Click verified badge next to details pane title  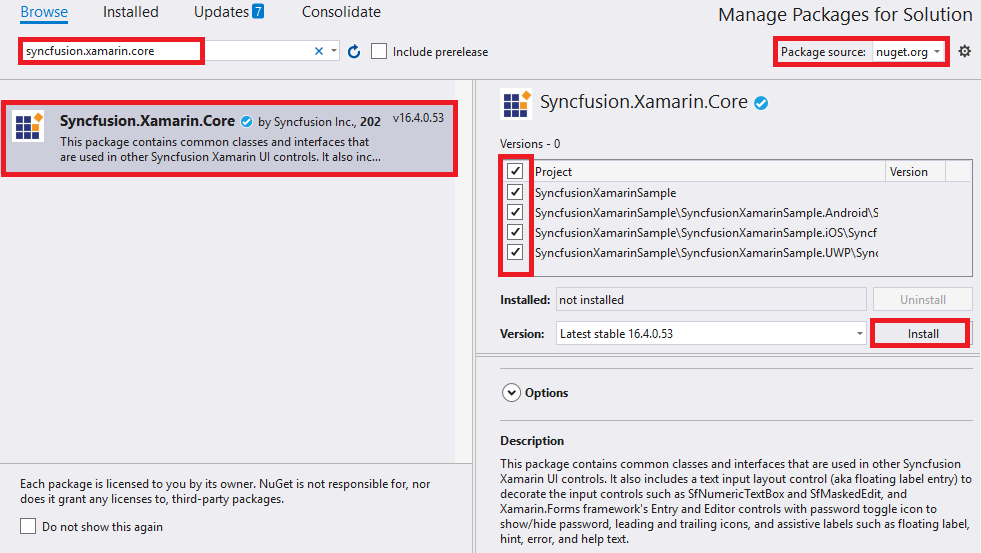pyautogui.click(x=761, y=103)
